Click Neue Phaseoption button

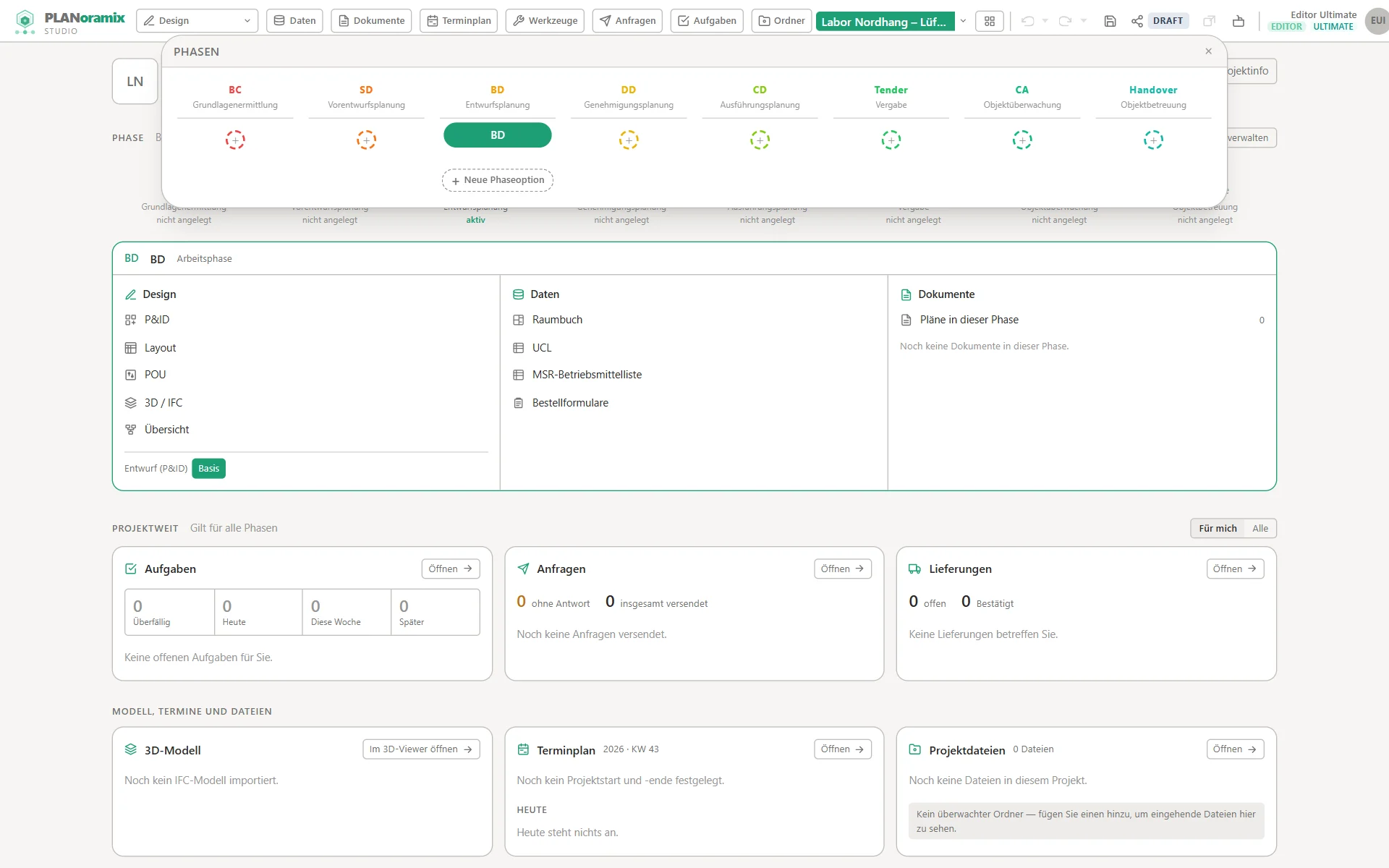(x=498, y=180)
